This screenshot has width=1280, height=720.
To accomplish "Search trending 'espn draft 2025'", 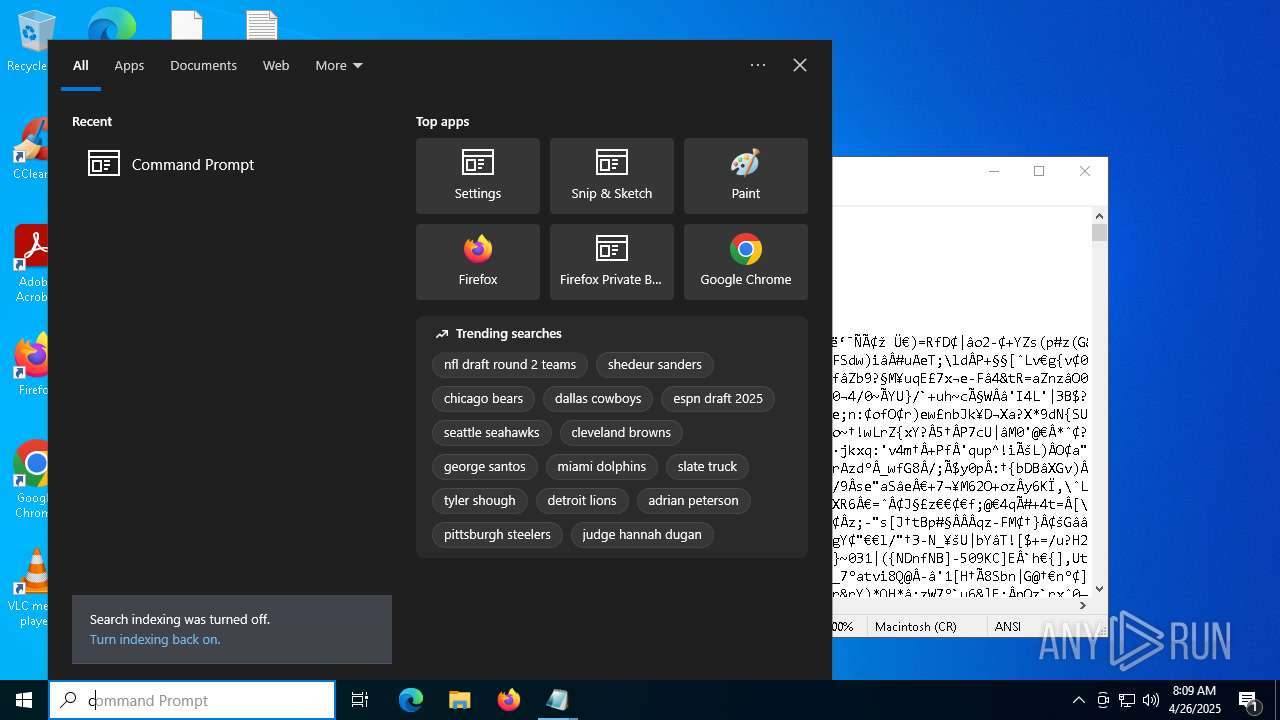I will pyautogui.click(x=718, y=399).
